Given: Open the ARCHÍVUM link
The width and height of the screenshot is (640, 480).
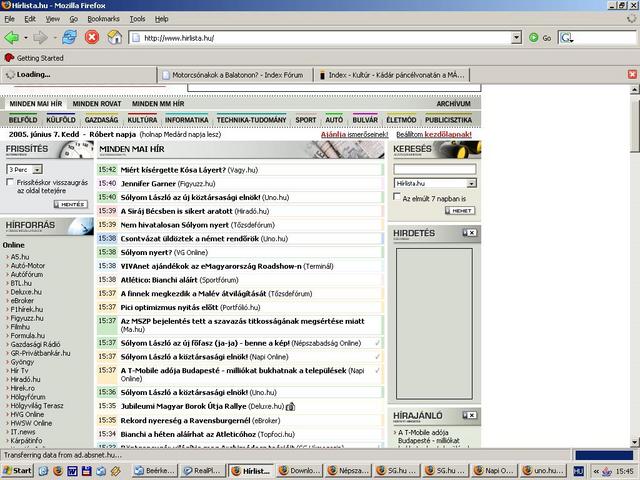Looking at the screenshot, I should point(453,104).
